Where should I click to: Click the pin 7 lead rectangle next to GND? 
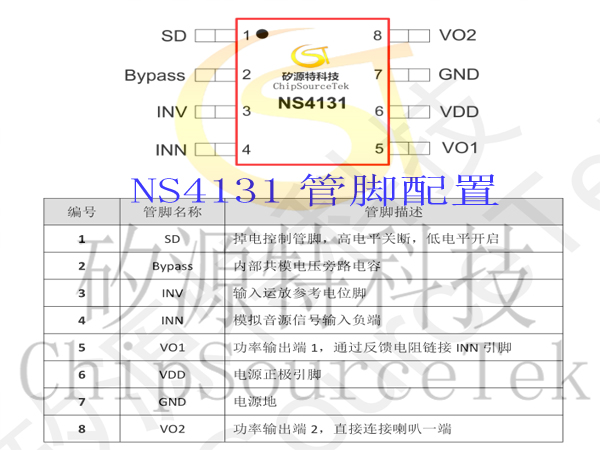[x=409, y=74]
